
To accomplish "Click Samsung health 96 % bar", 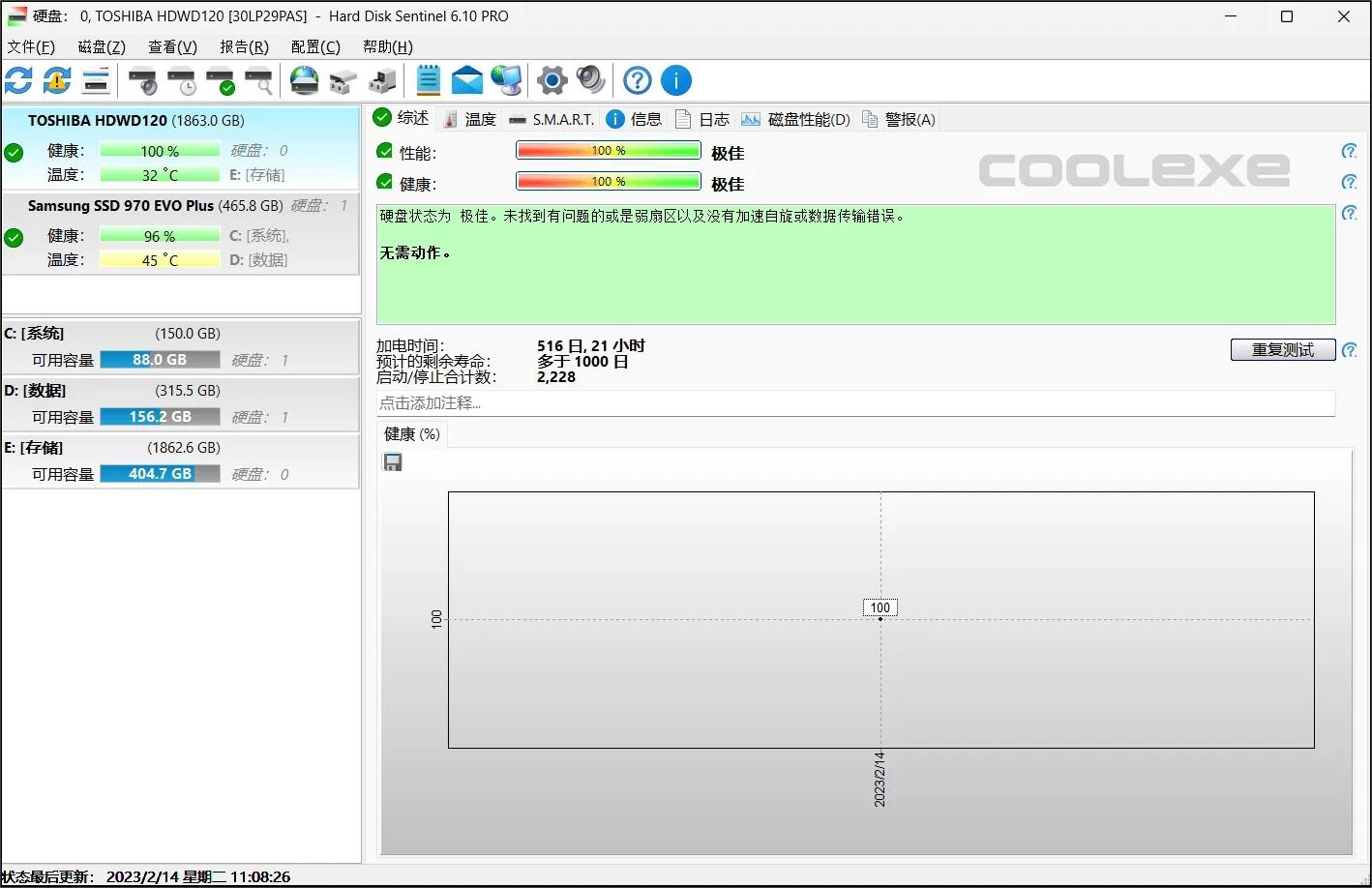I will tap(160, 236).
